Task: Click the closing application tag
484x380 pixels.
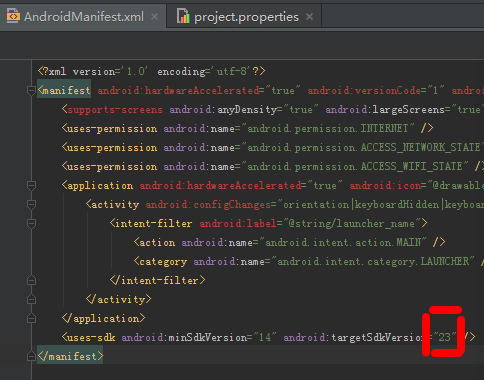Action: (103, 318)
